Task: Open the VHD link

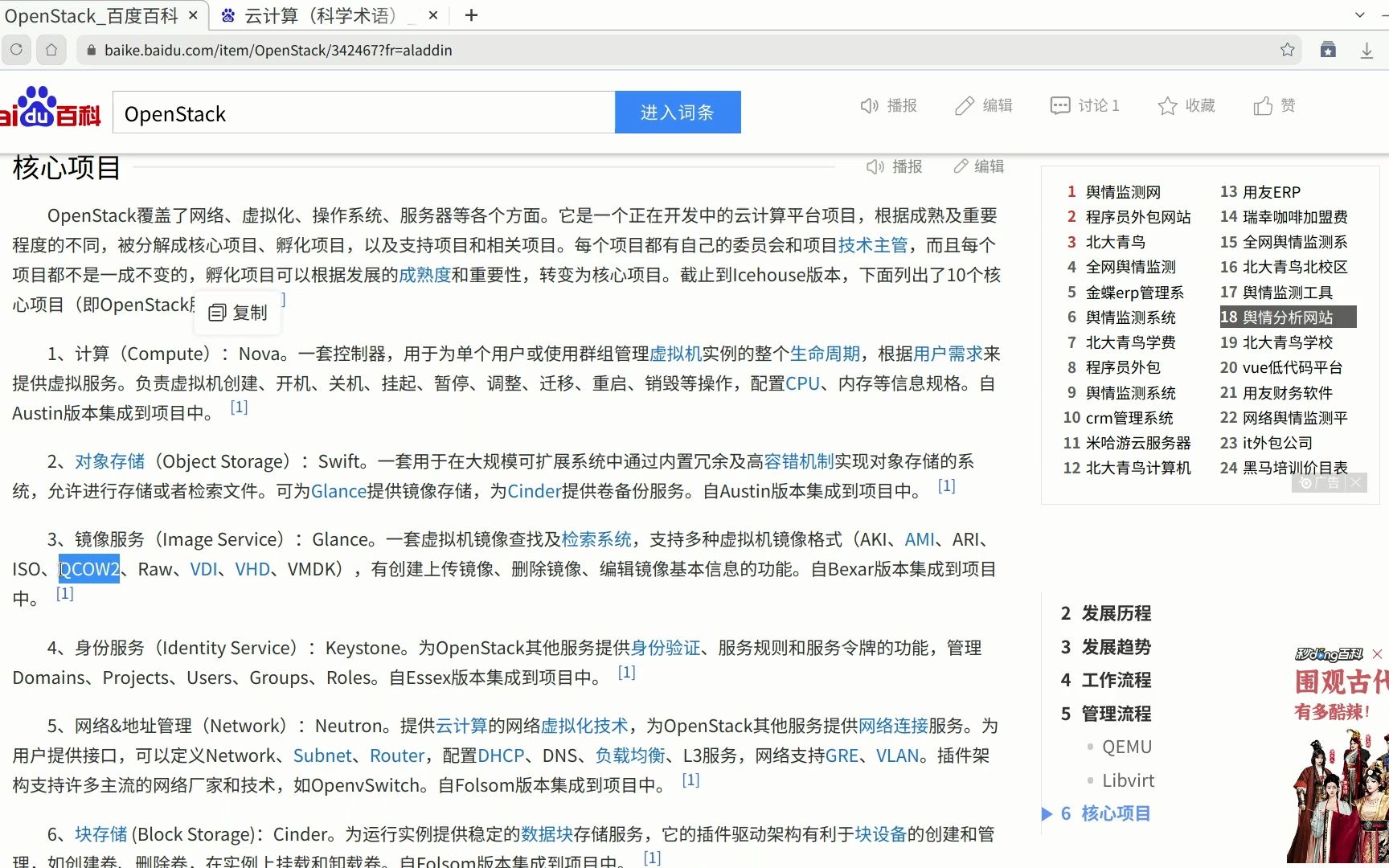Action: click(x=252, y=569)
